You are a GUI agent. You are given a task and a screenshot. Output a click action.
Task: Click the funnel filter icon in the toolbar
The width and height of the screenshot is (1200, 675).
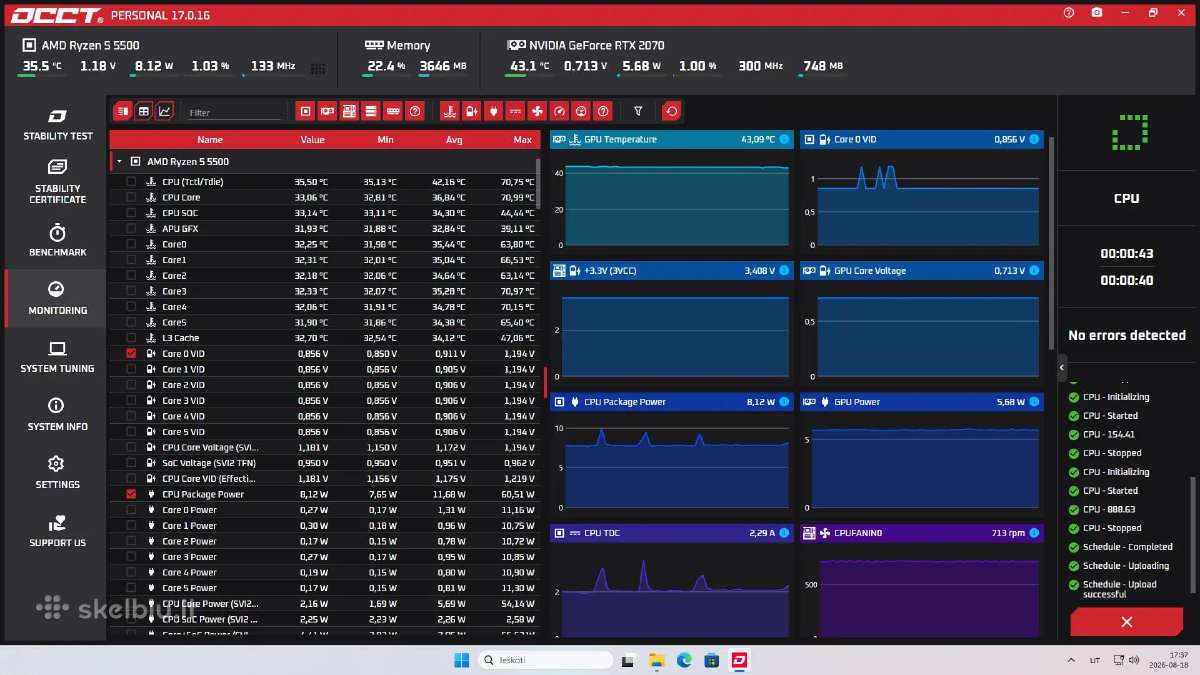[638, 111]
